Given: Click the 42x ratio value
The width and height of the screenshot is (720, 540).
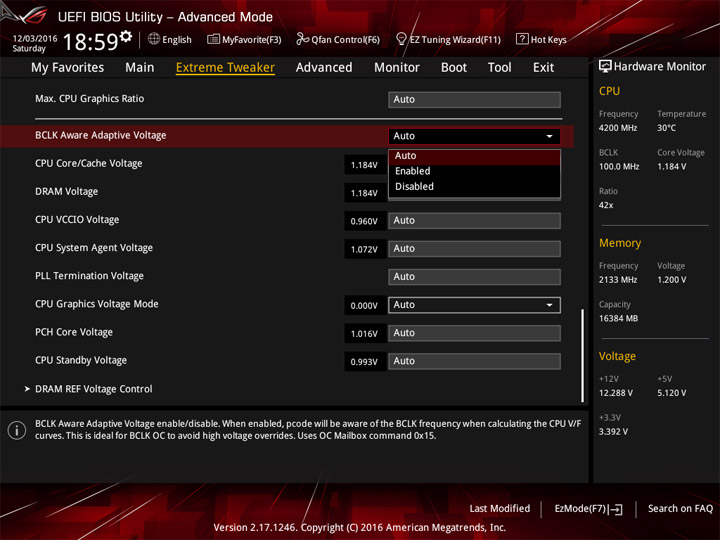Looking at the screenshot, I should click(x=606, y=205).
